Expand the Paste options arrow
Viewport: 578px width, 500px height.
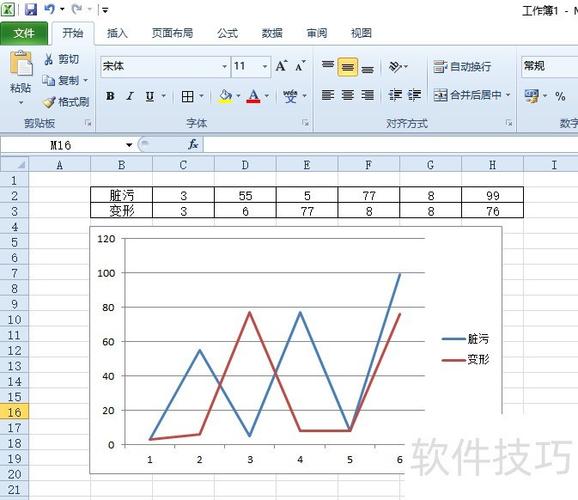coord(21,103)
